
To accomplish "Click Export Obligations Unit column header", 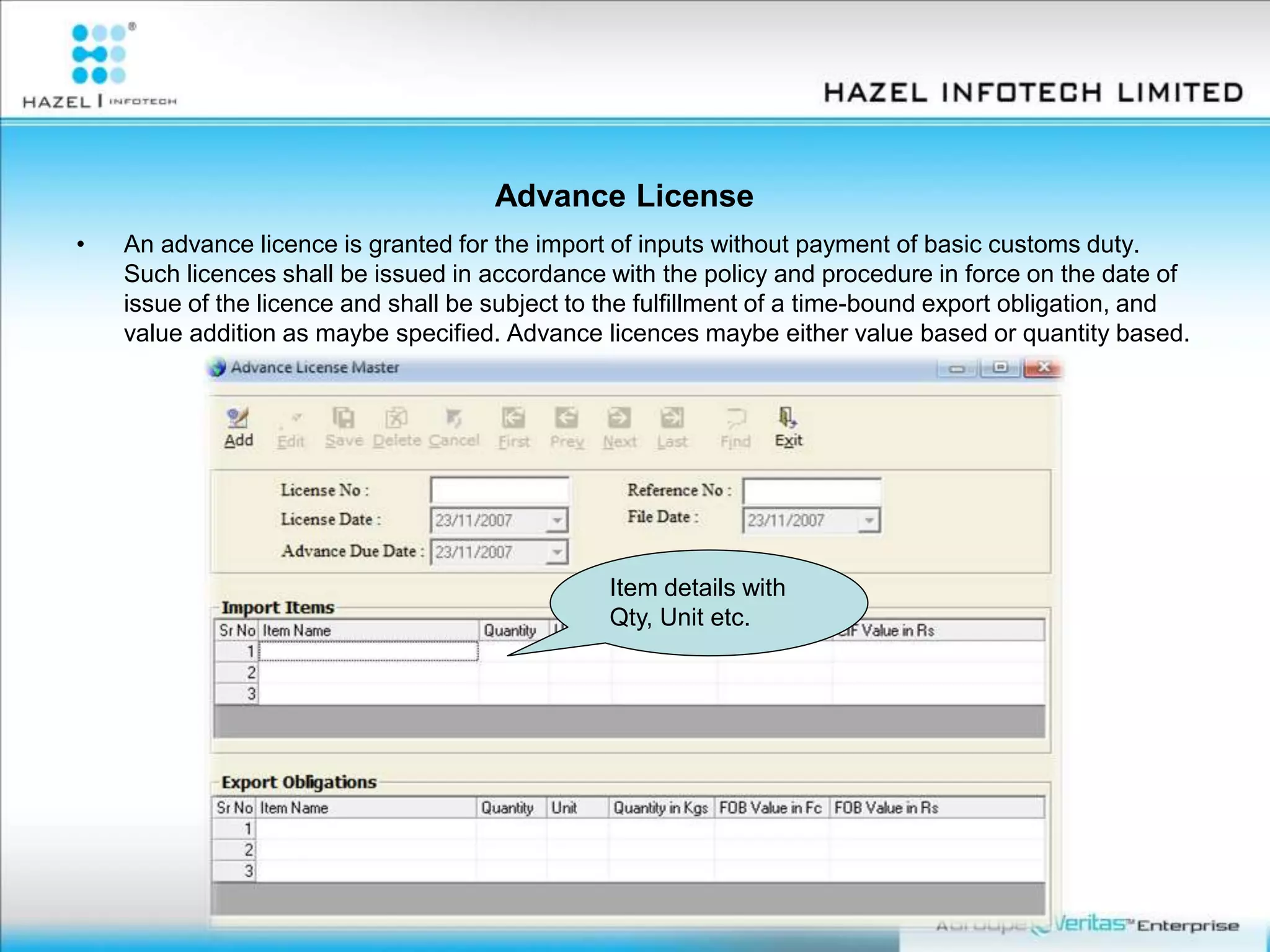I will (x=577, y=808).
